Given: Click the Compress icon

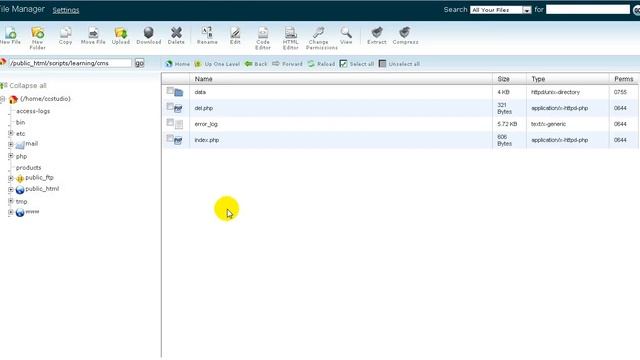Looking at the screenshot, I should [405, 35].
